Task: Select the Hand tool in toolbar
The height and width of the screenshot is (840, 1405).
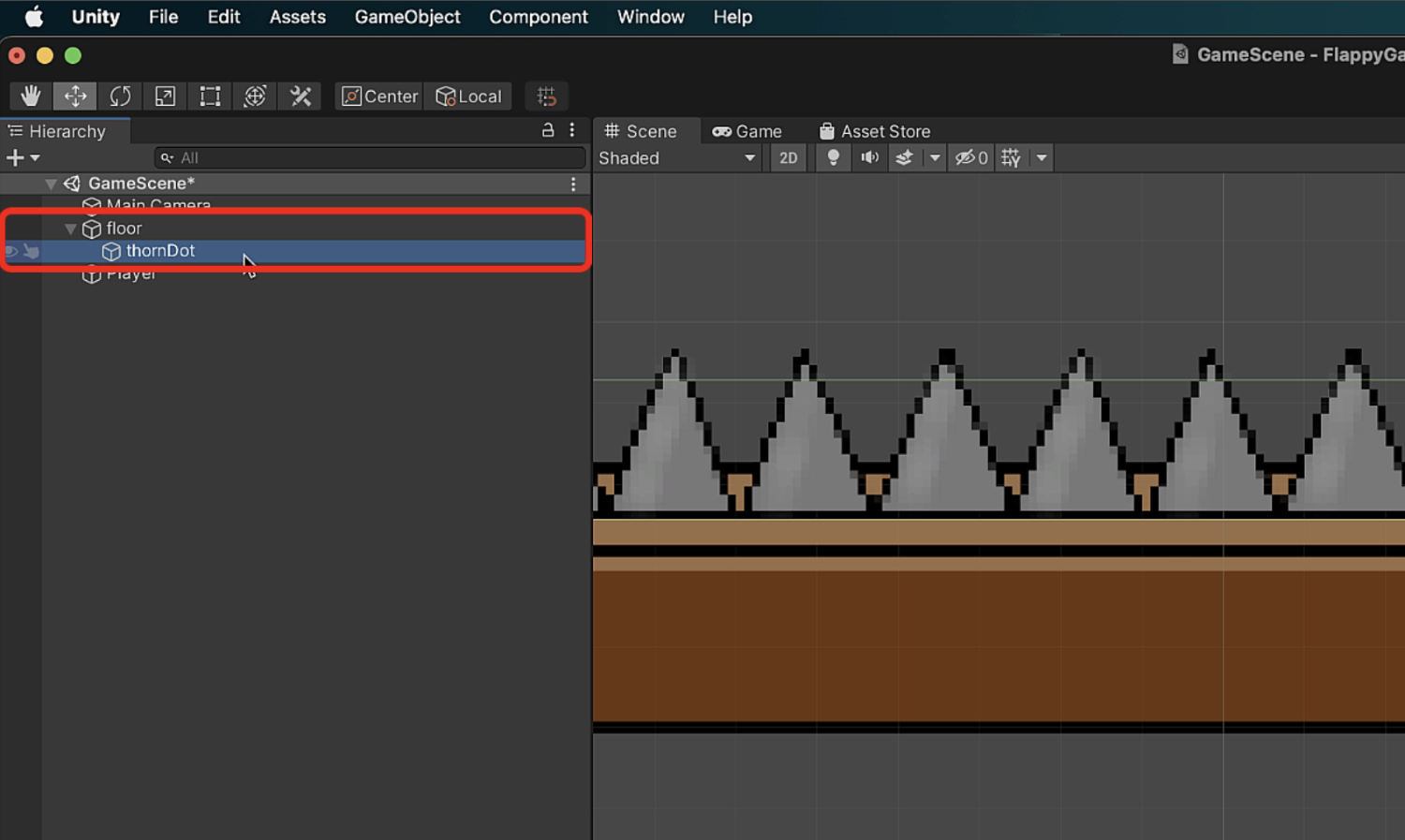Action: [x=31, y=96]
